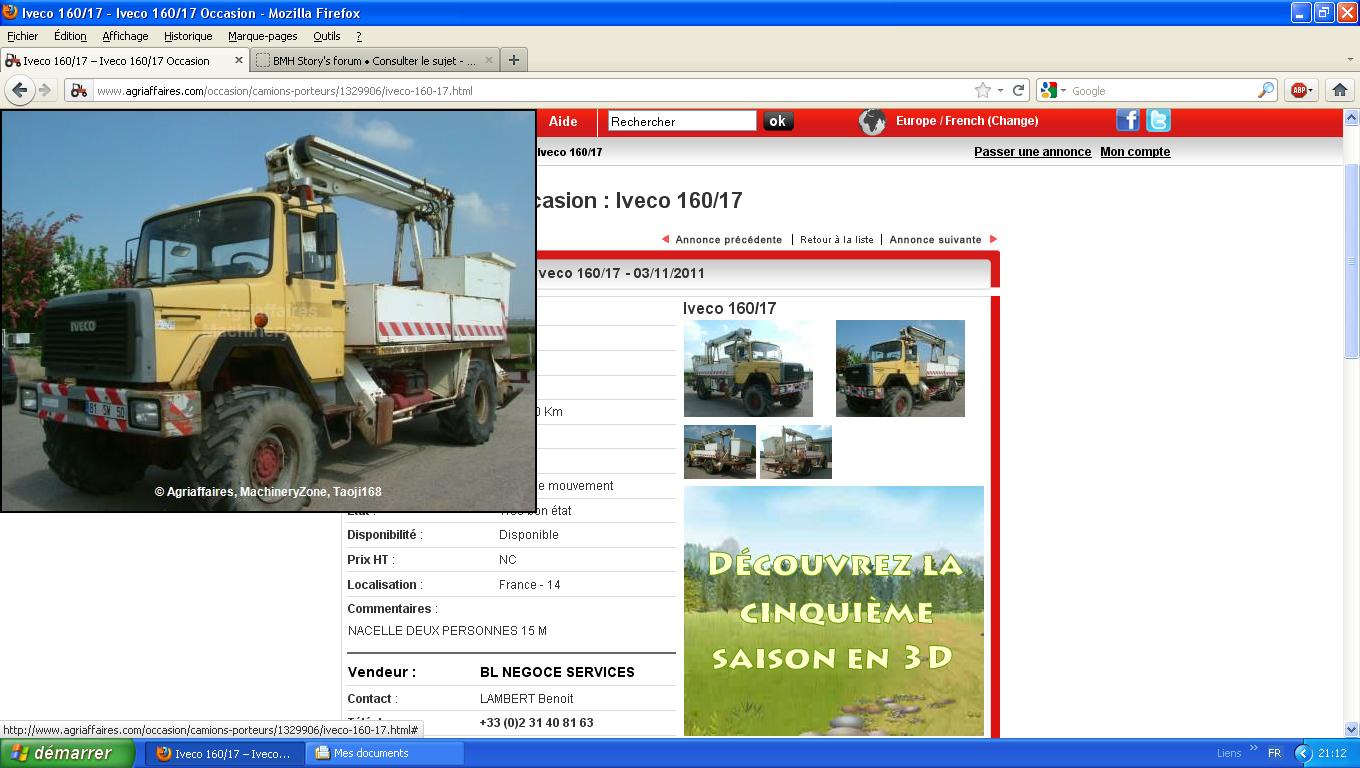
Task: Open the Firefox home page icon
Action: click(x=1339, y=90)
